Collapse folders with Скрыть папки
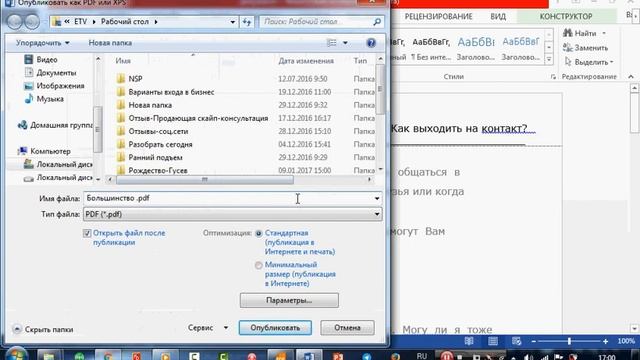The height and width of the screenshot is (360, 640). (x=43, y=329)
